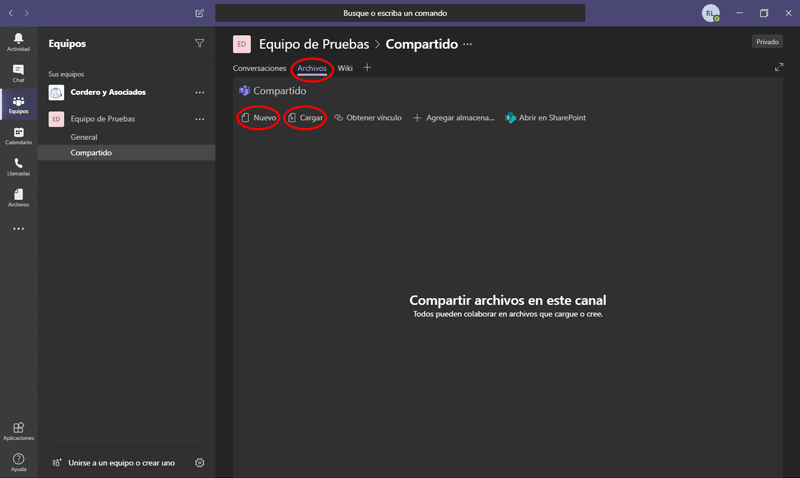Click Cargar to upload a file
This screenshot has width=800, height=478.
point(305,118)
